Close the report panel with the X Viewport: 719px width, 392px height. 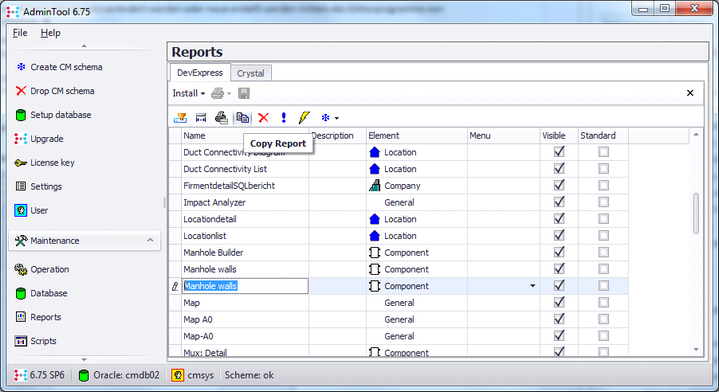[690, 93]
